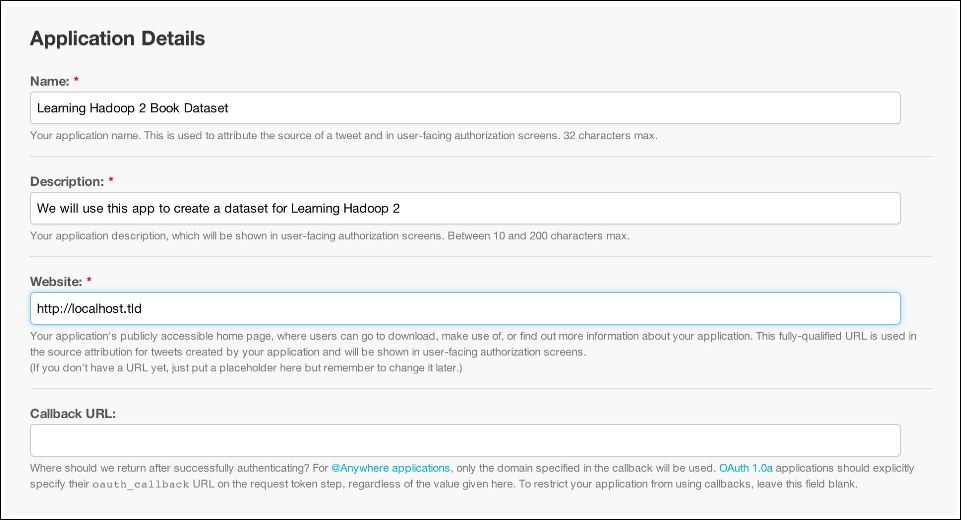Click the 32 characters max help text

(610, 136)
